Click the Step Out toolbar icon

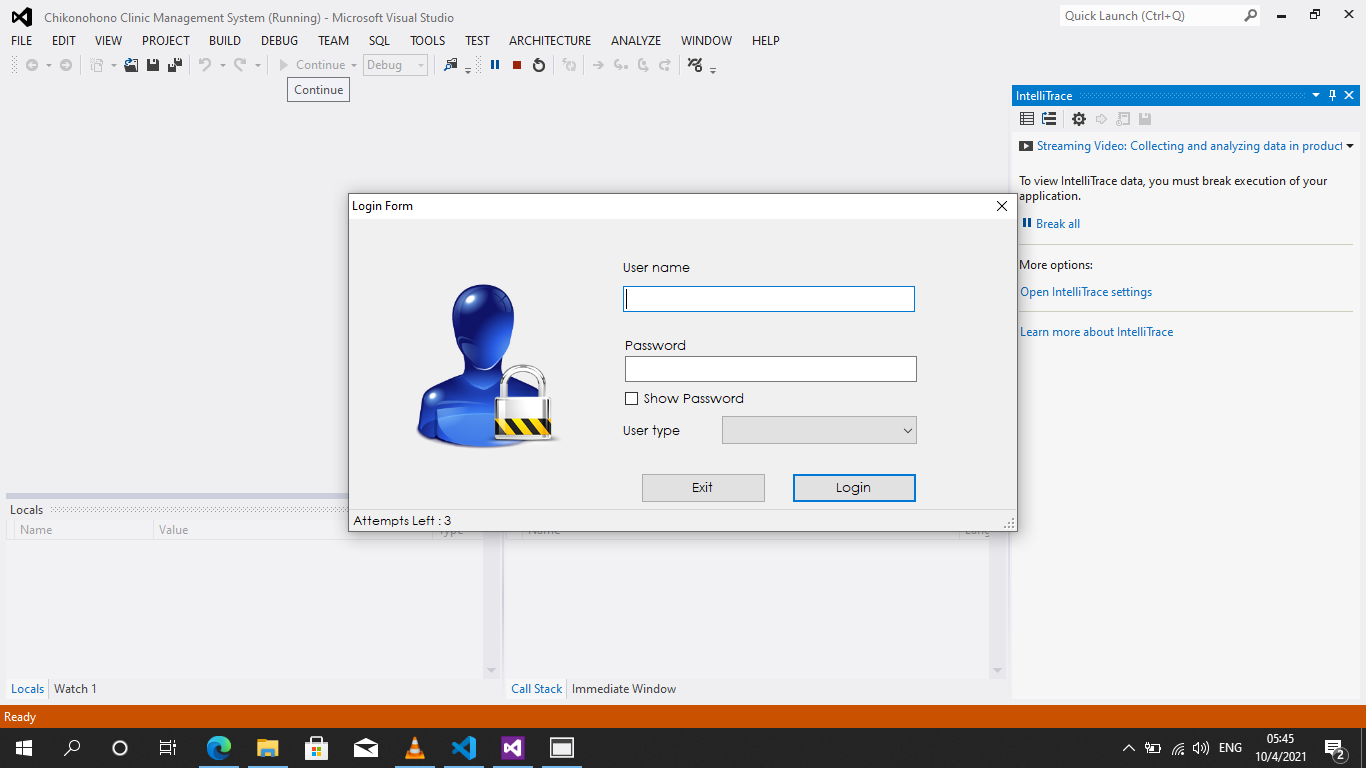tap(664, 65)
